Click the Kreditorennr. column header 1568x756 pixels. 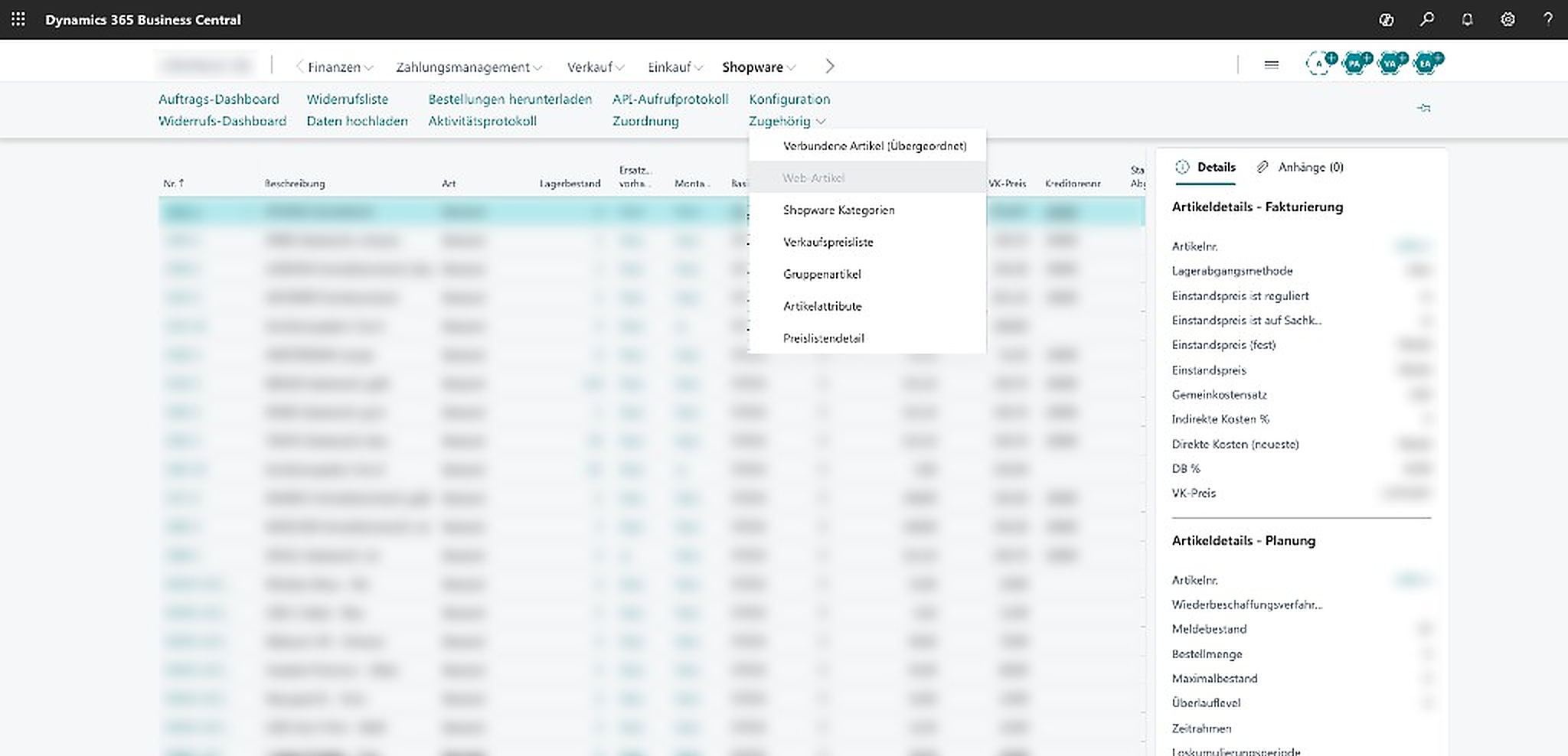tap(1073, 184)
